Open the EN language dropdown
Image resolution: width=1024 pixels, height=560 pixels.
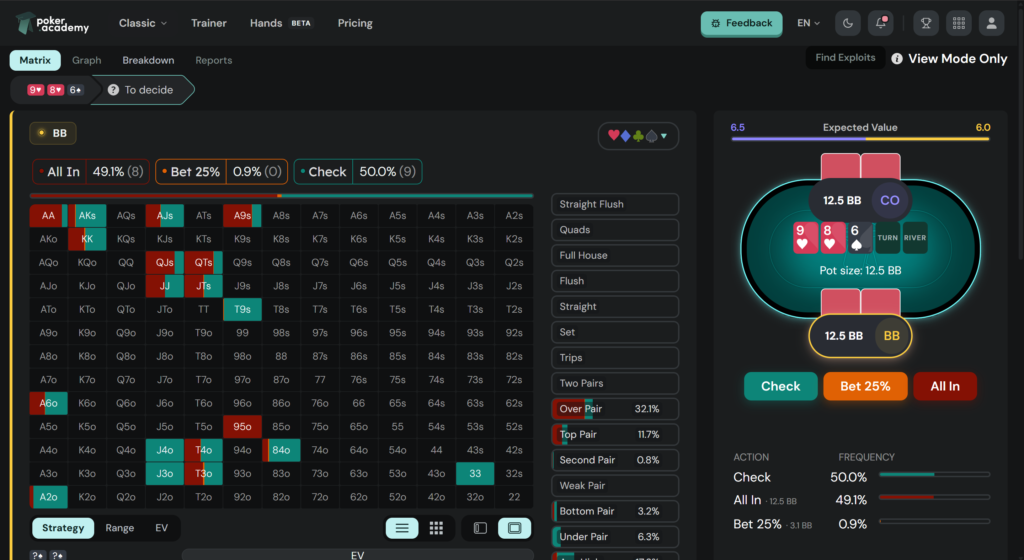(x=808, y=23)
